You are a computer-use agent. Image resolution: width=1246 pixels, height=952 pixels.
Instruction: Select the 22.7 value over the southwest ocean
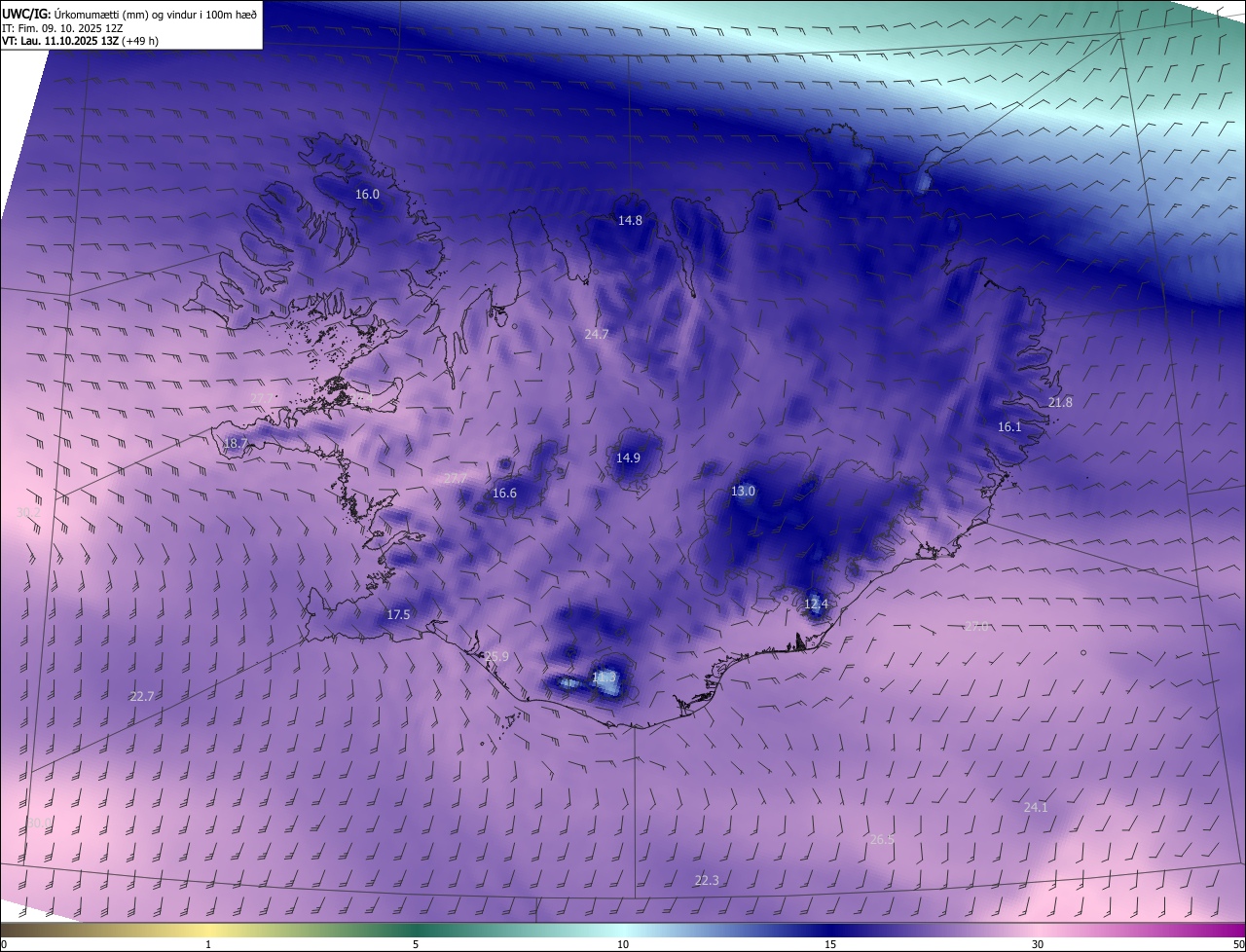(141, 697)
